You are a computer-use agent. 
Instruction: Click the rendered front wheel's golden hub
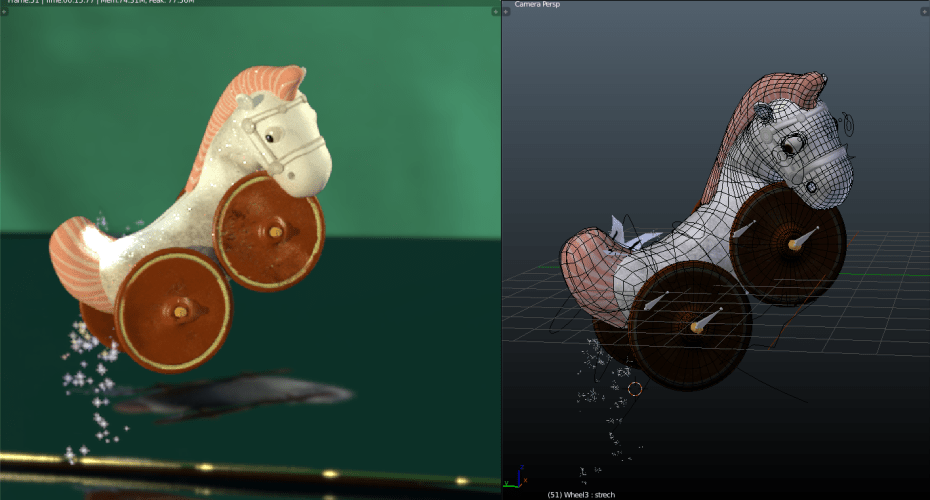pos(180,313)
